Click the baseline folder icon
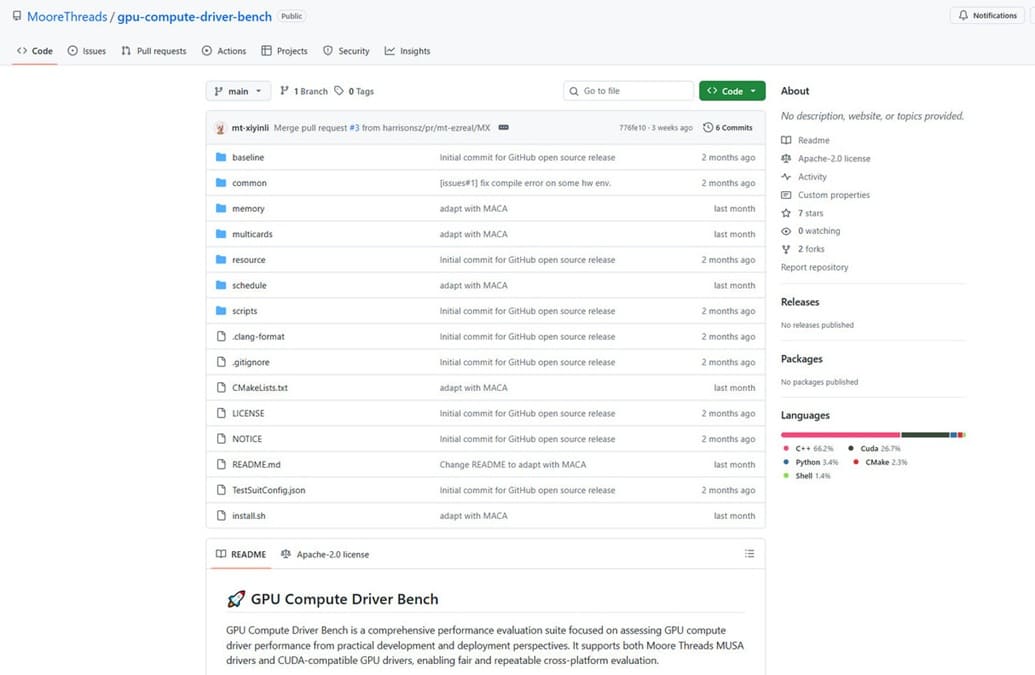1035x675 pixels. 223,157
